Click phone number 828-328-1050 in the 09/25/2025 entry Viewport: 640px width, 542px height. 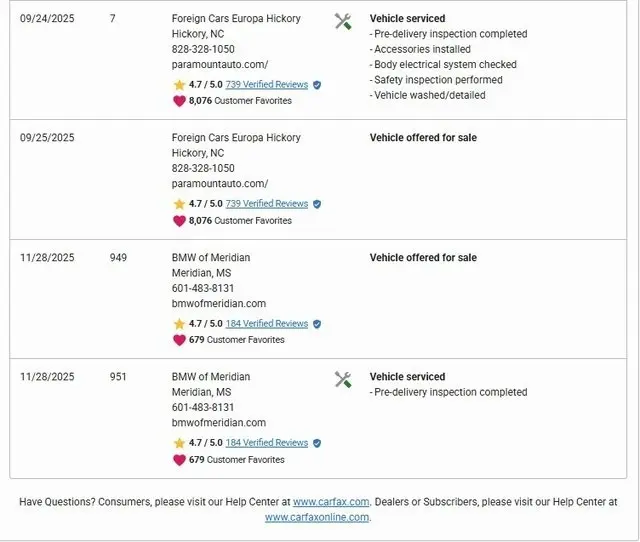[x=203, y=169]
